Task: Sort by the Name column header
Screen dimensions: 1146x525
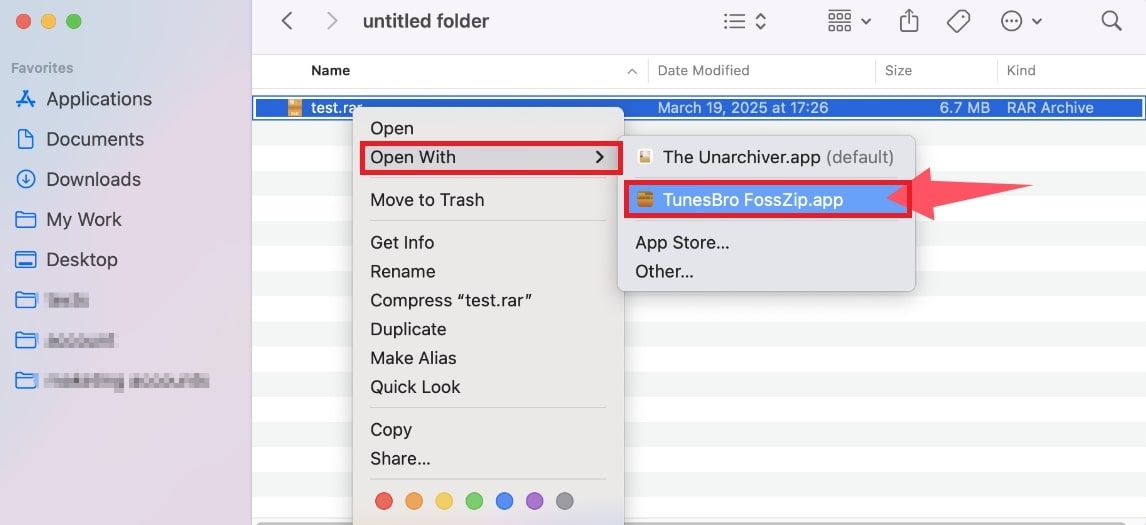Action: 330,71
